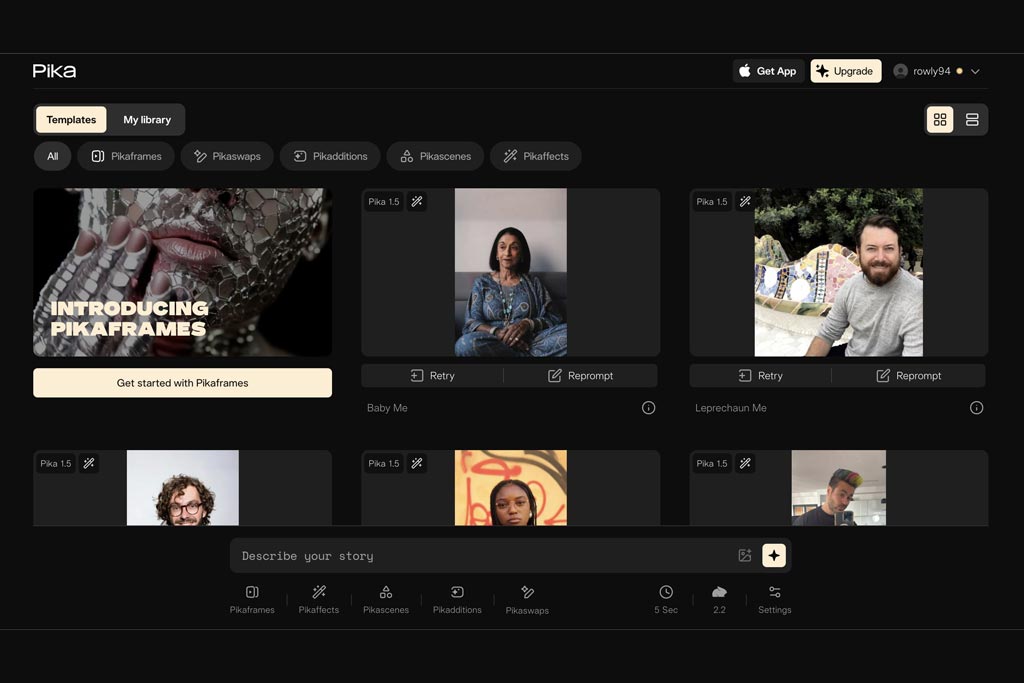Image resolution: width=1024 pixels, height=683 pixels.
Task: Show info for Baby Me template
Action: [648, 408]
